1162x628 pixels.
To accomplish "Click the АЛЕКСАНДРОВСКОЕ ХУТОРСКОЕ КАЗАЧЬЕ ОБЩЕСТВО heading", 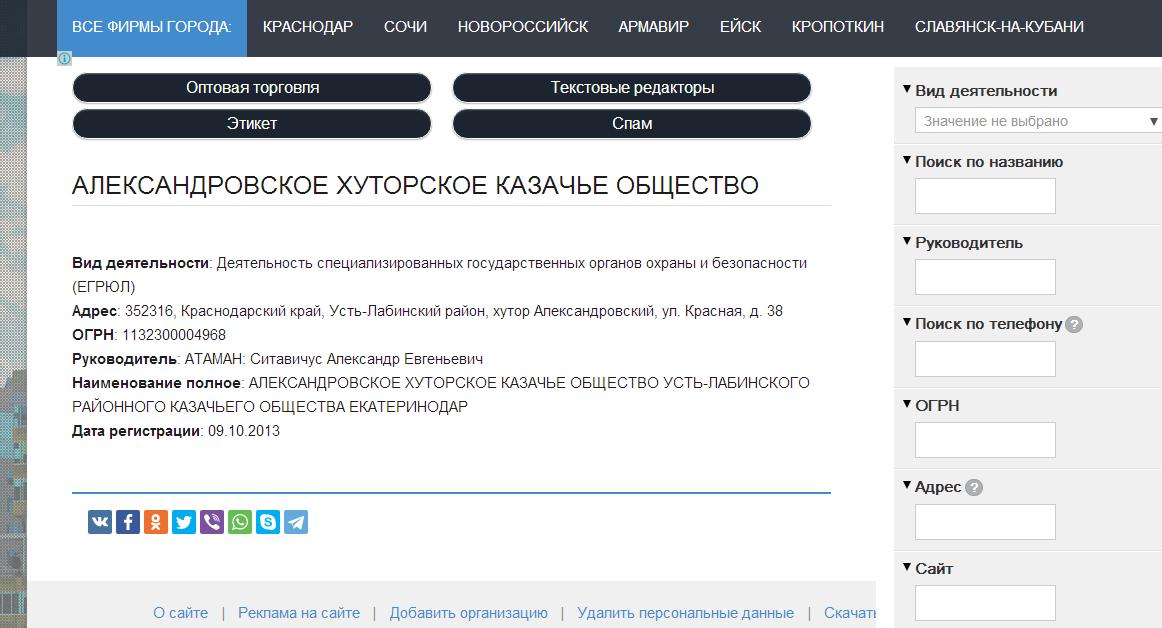I will point(415,185).
